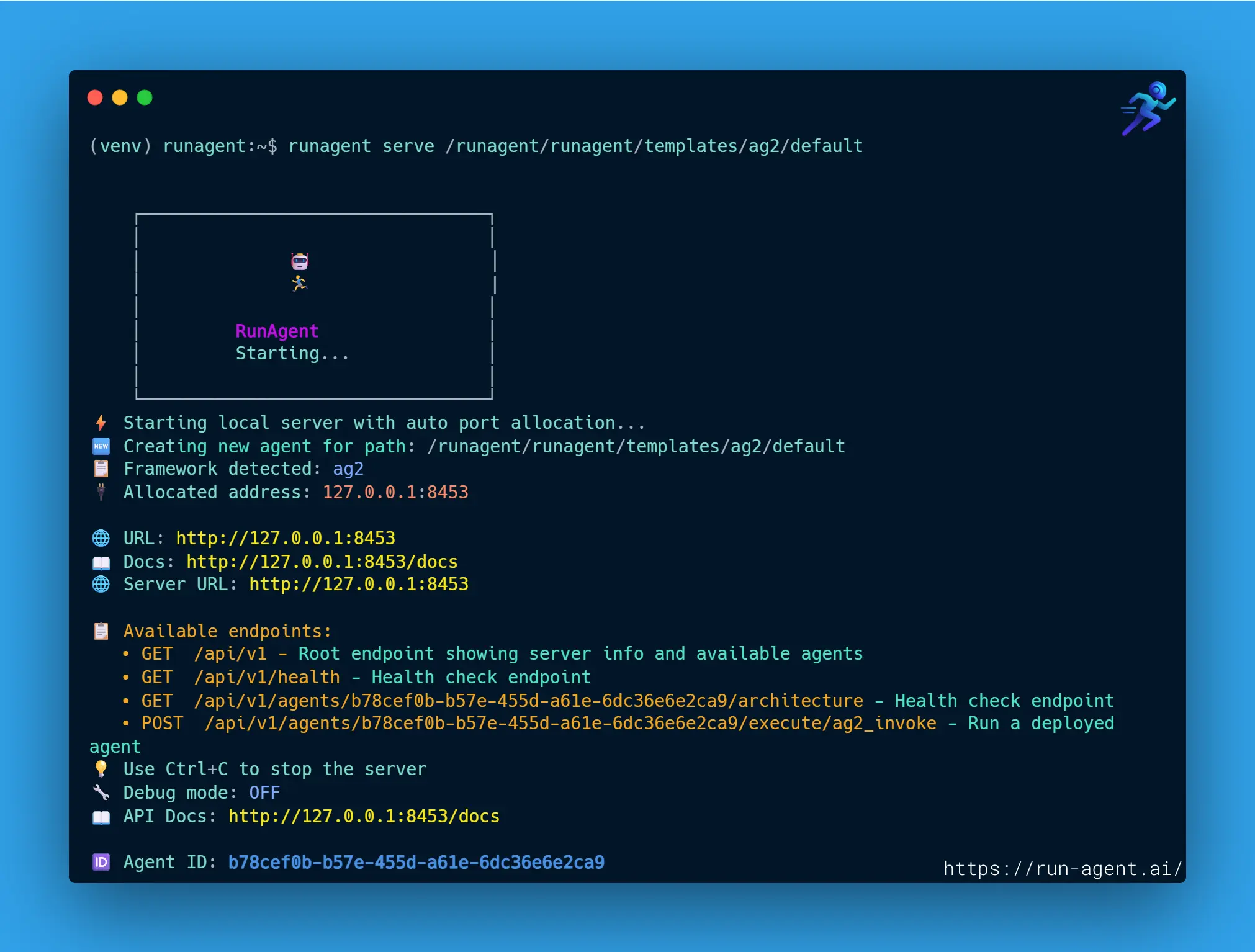Click the RunAgent running robot logo
This screenshot has height=952, width=1255.
(1148, 109)
